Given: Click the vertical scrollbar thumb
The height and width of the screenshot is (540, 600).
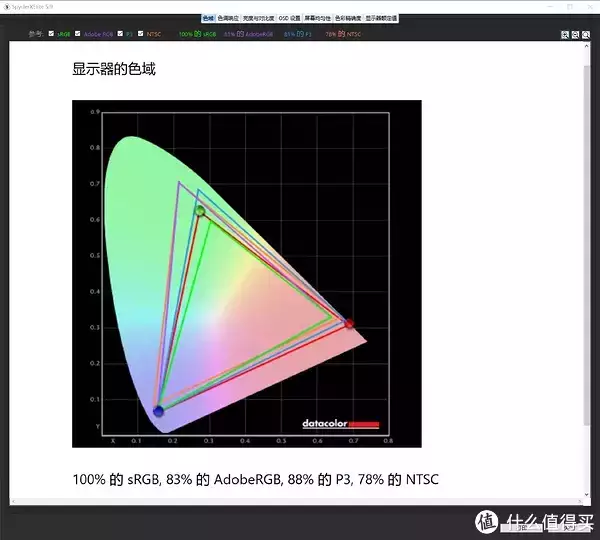Looking at the screenshot, I should (x=587, y=245).
